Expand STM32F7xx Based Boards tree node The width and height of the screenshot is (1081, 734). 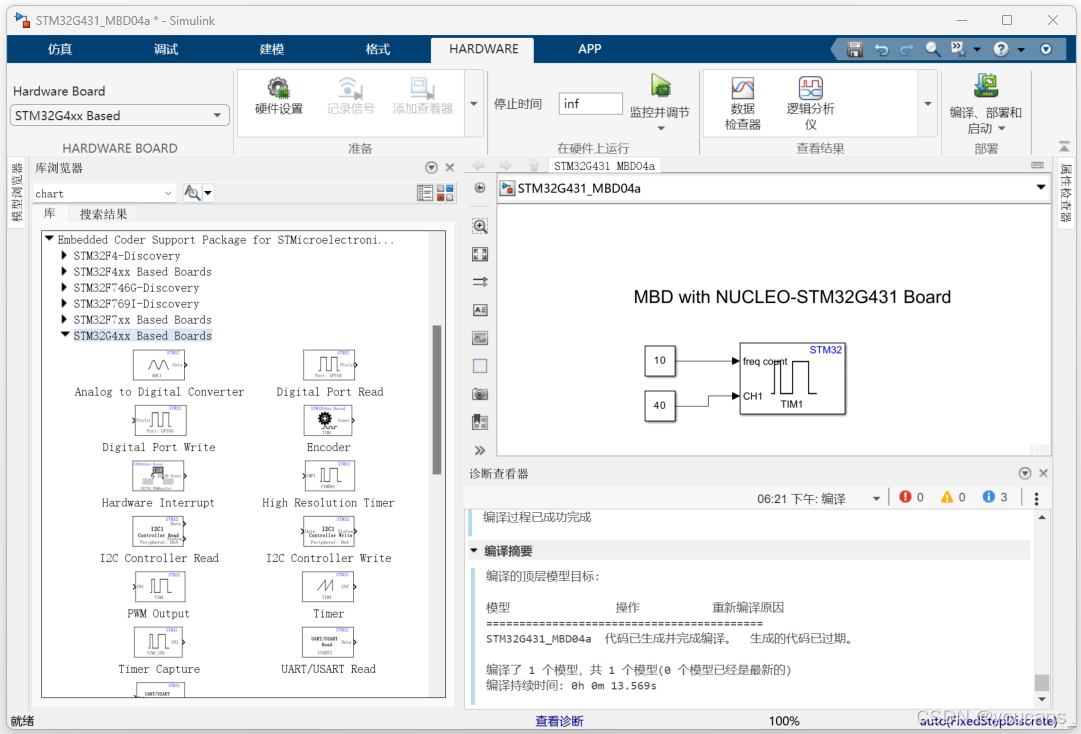click(64, 320)
